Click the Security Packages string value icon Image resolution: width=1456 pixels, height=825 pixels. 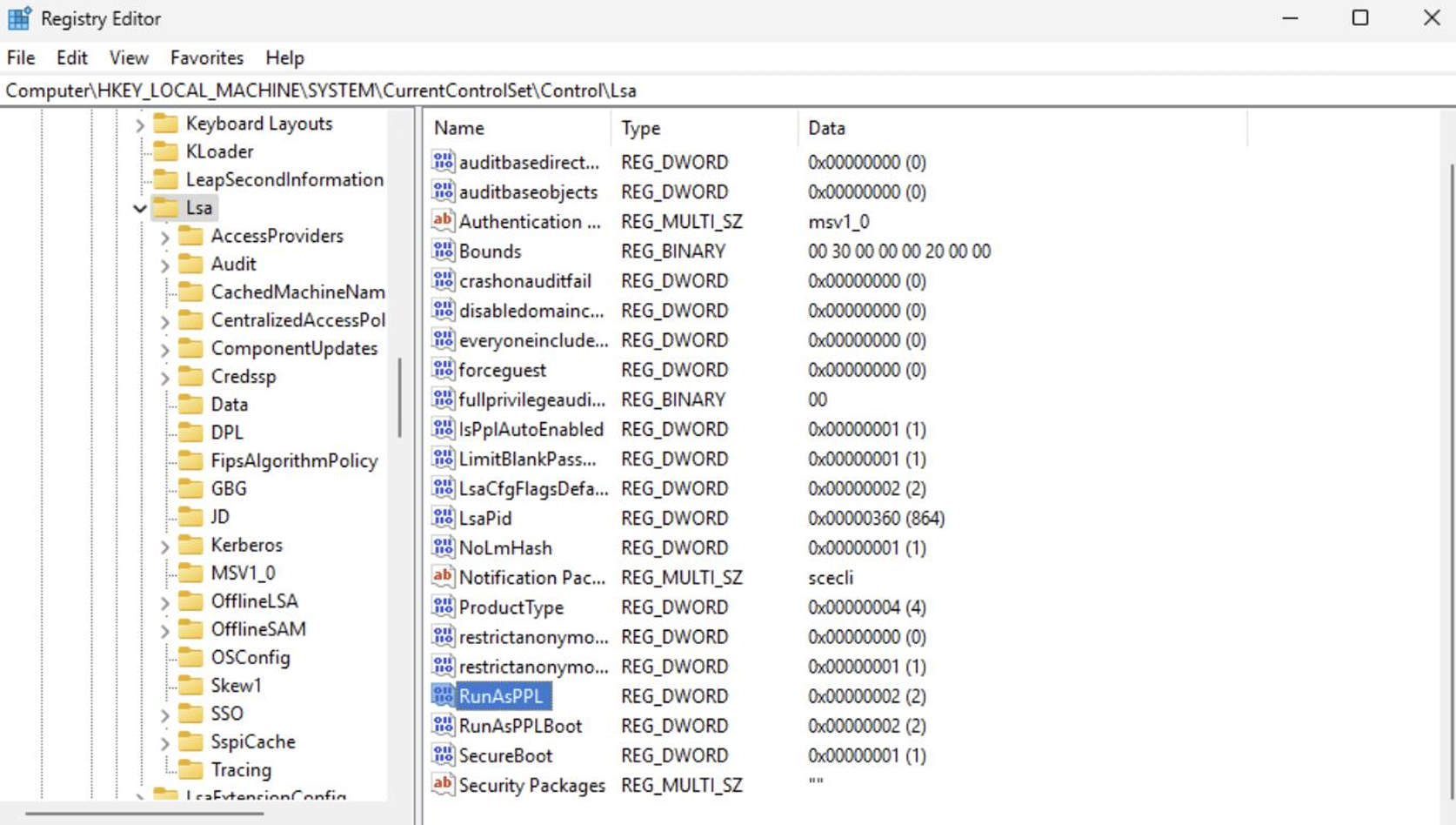coord(443,784)
